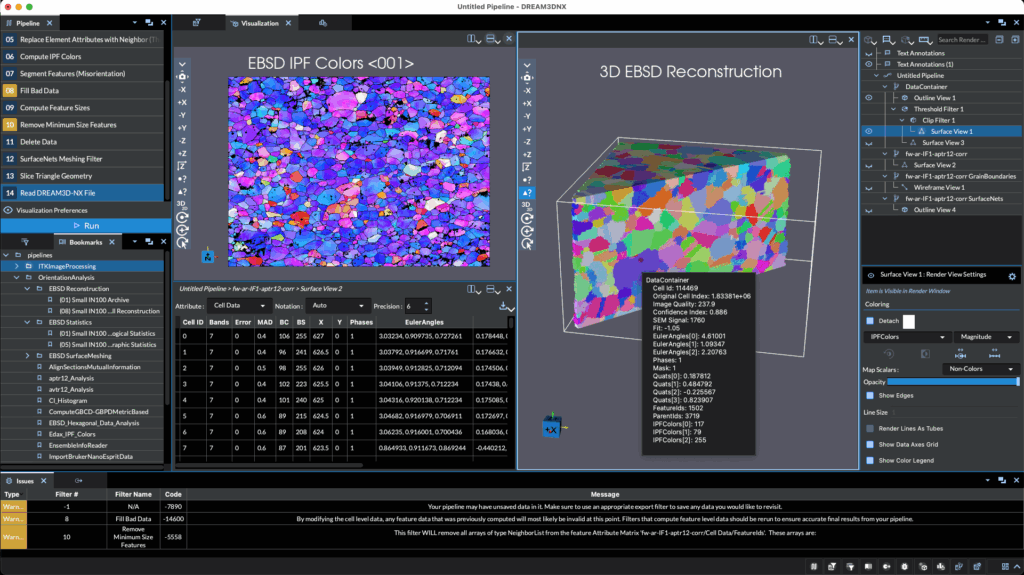Expand the ITKImageProcessing folder
1024x575 pixels.
[x=16, y=267]
